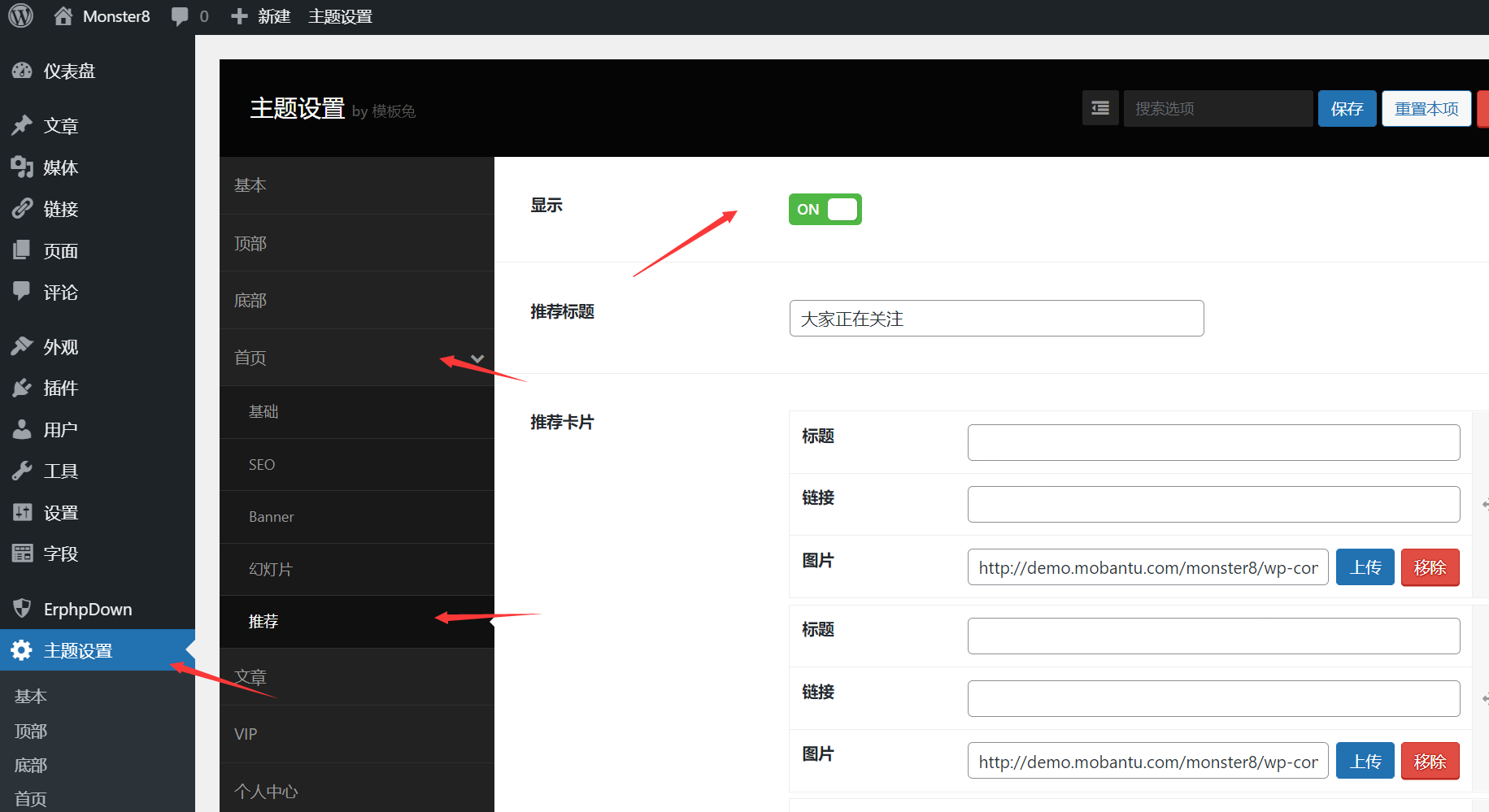The height and width of the screenshot is (812, 1489).
Task: Open Users via the person icon
Action: coord(22,429)
